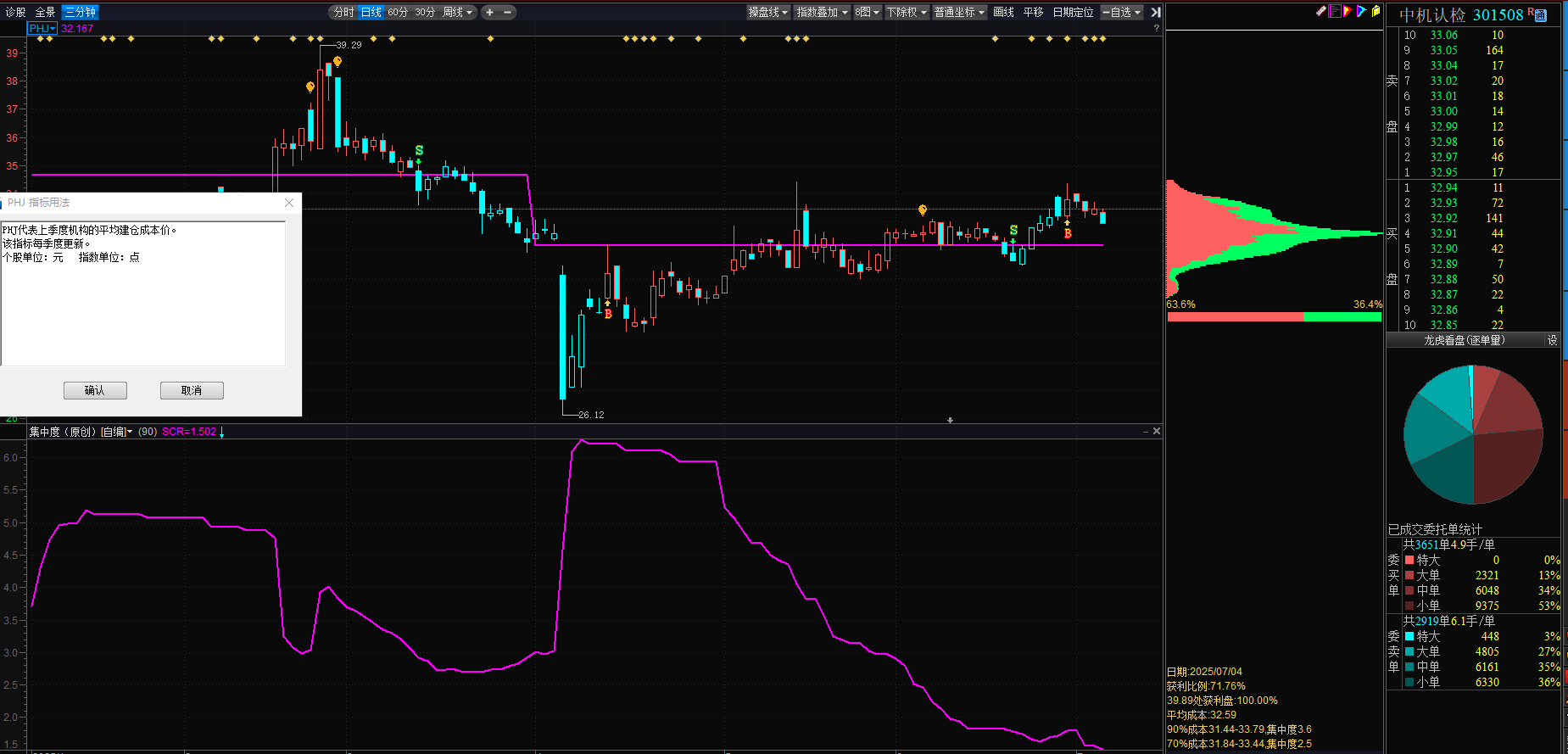This screenshot has width=1568, height=754.
Task: Open the 周线 period dropdown
Action: [x=458, y=12]
